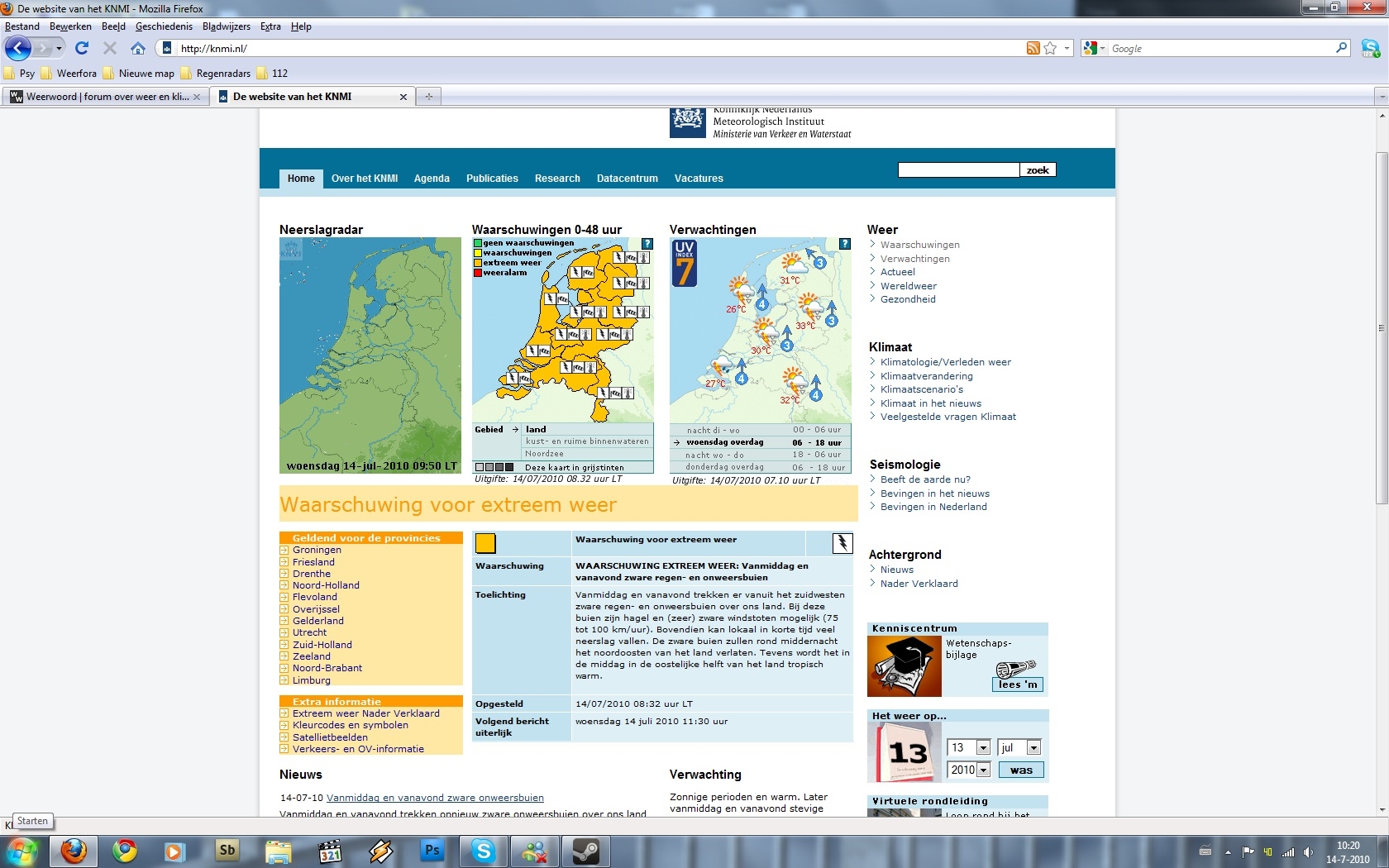The height and width of the screenshot is (868, 1389).
Task: Open the day dropdown showing 13
Action: click(983, 747)
